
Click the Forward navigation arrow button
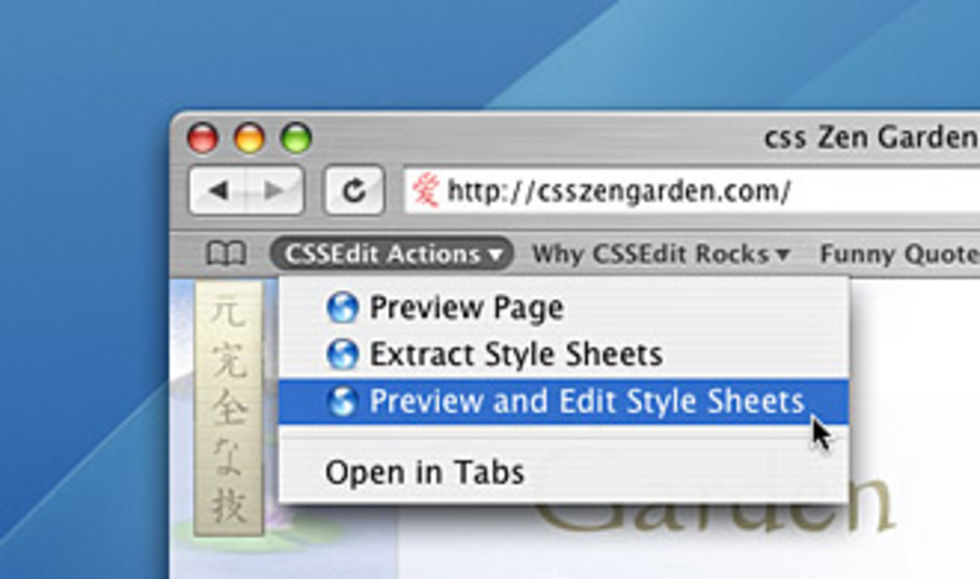pyautogui.click(x=273, y=191)
